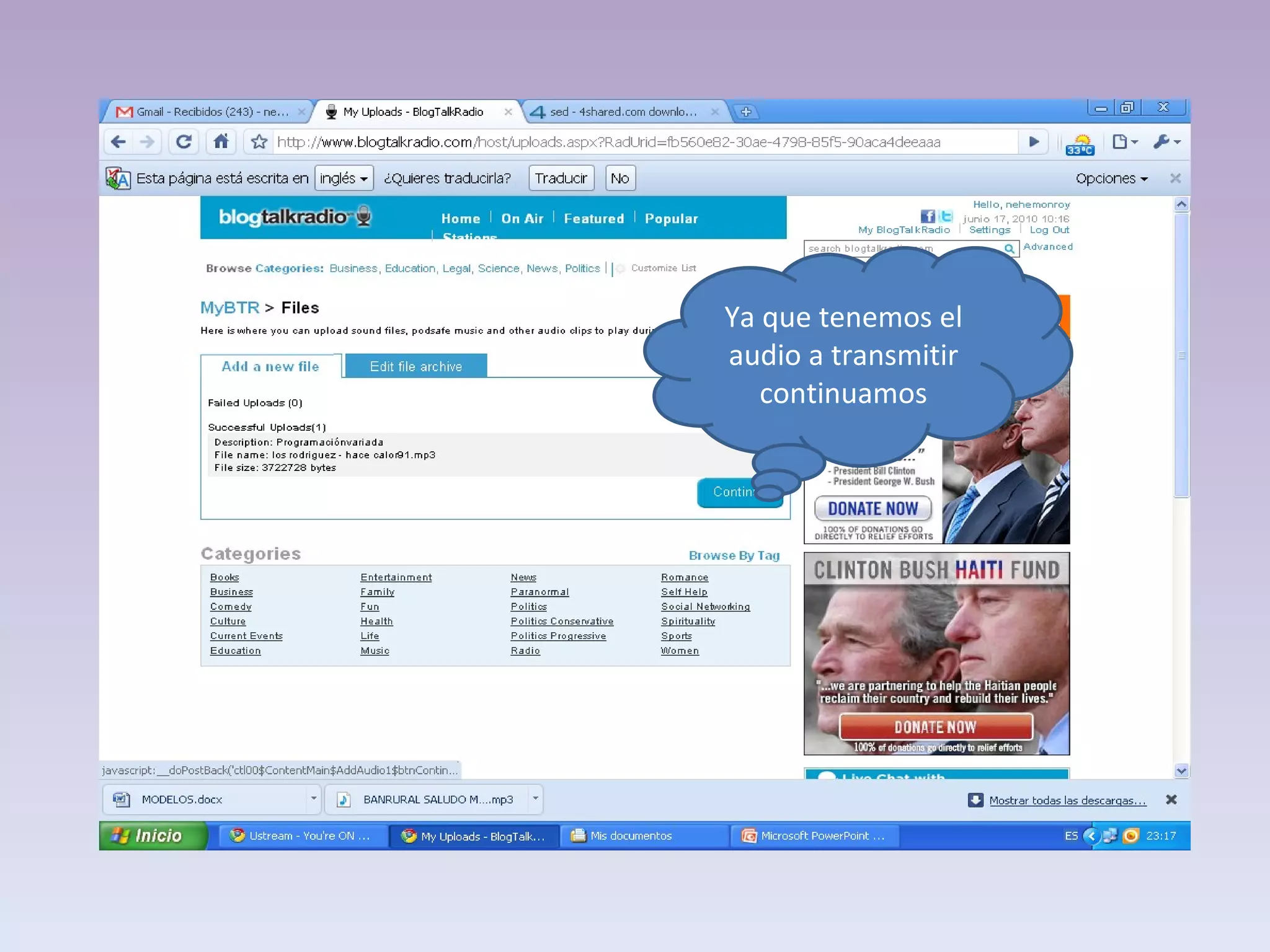The image size is (1270, 952).
Task: Click the No button in translate bar
Action: pos(619,178)
